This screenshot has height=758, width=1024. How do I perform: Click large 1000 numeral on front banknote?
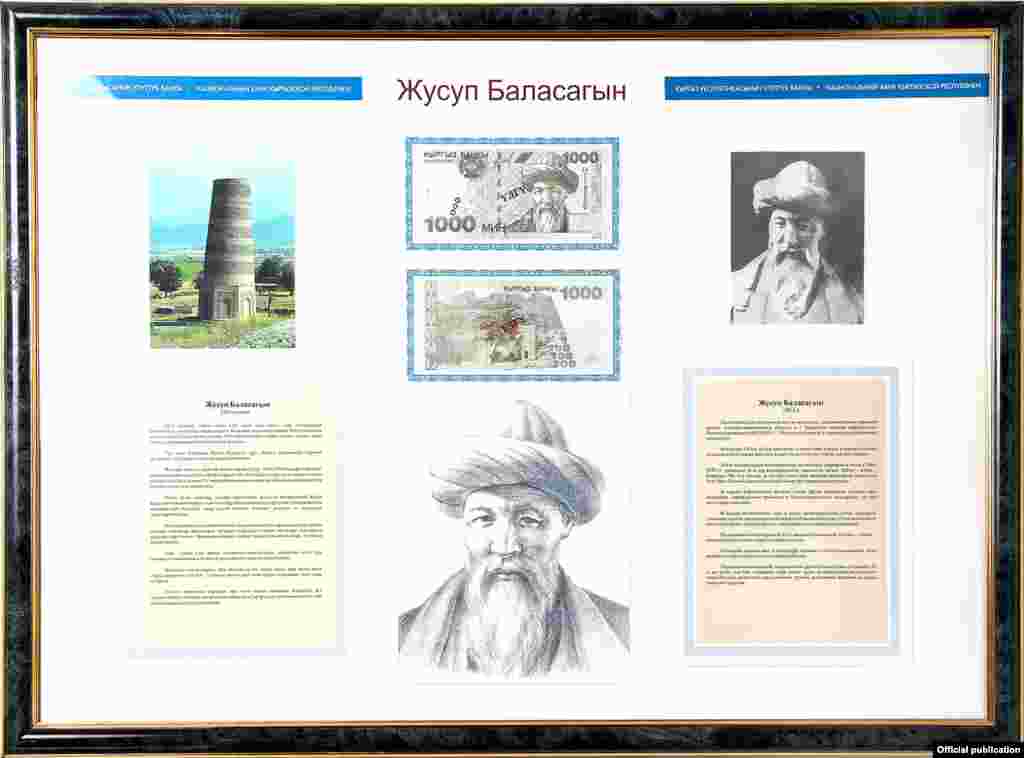[449, 225]
